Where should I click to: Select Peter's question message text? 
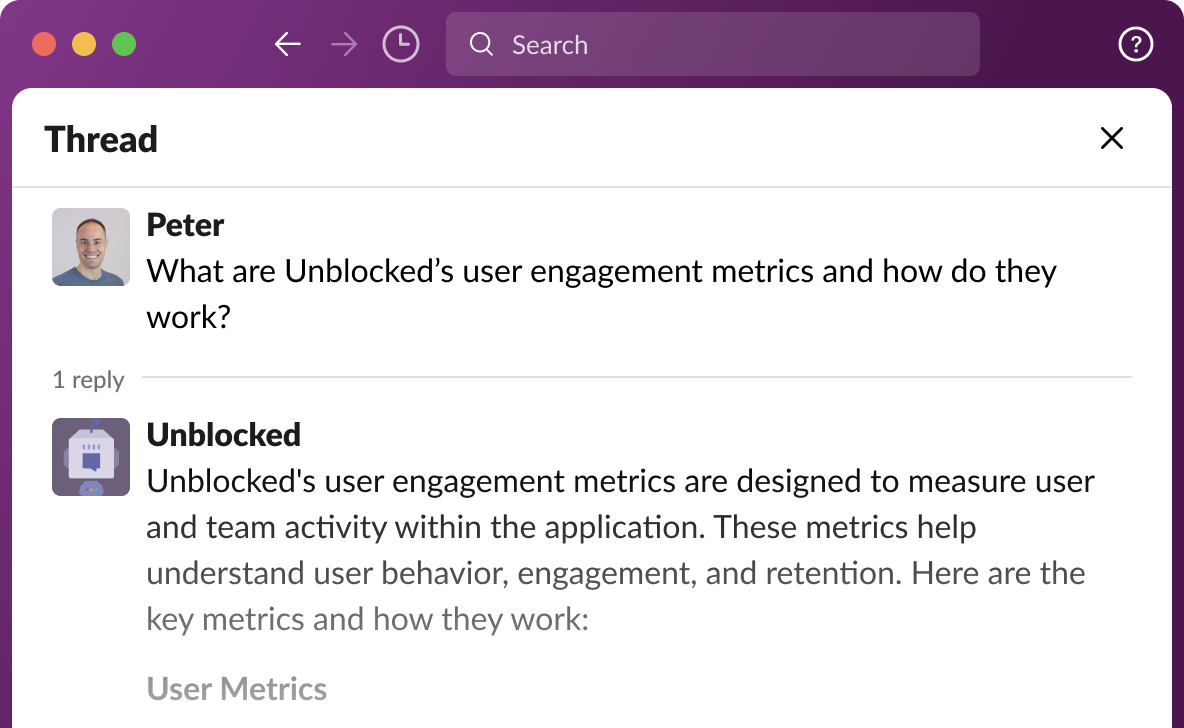click(600, 272)
